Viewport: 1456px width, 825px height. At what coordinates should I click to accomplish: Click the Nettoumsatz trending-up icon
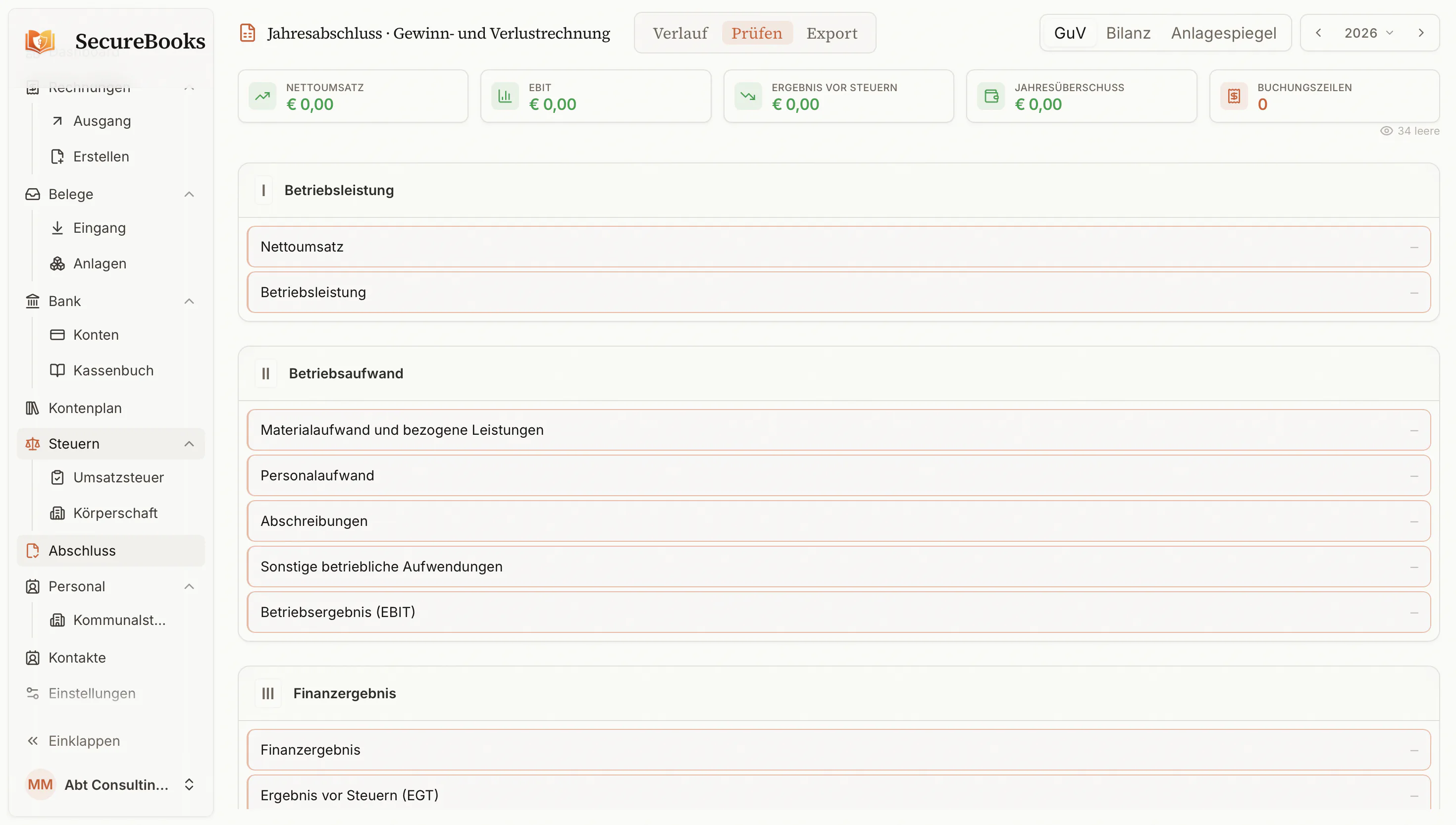coord(262,97)
